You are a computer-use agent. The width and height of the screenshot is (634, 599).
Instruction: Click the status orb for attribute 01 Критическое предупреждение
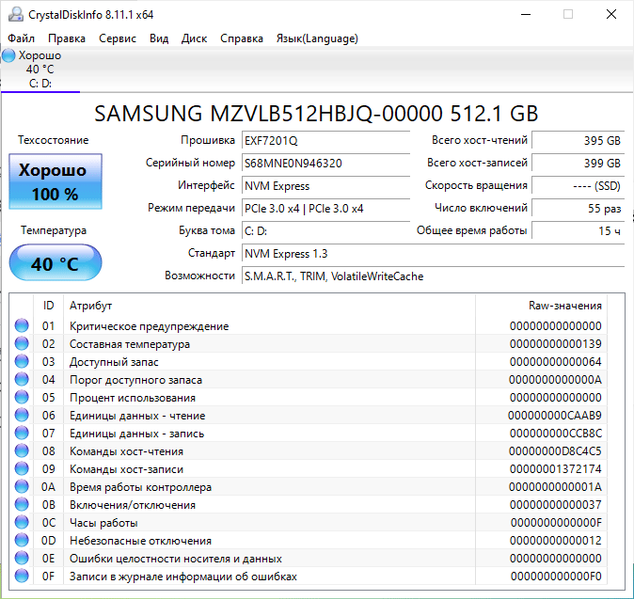click(x=21, y=326)
